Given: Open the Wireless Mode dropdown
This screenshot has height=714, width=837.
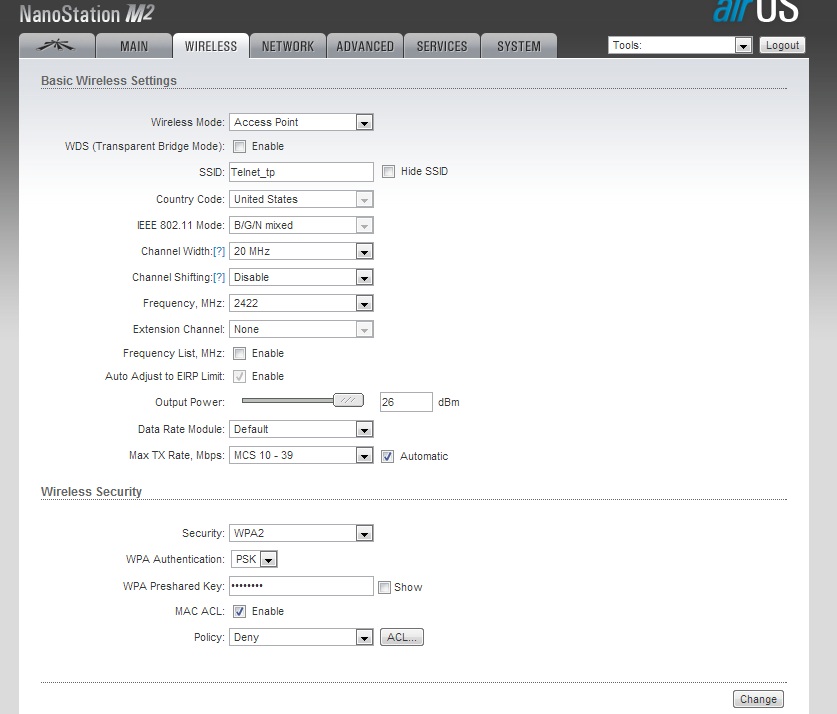Looking at the screenshot, I should [301, 122].
